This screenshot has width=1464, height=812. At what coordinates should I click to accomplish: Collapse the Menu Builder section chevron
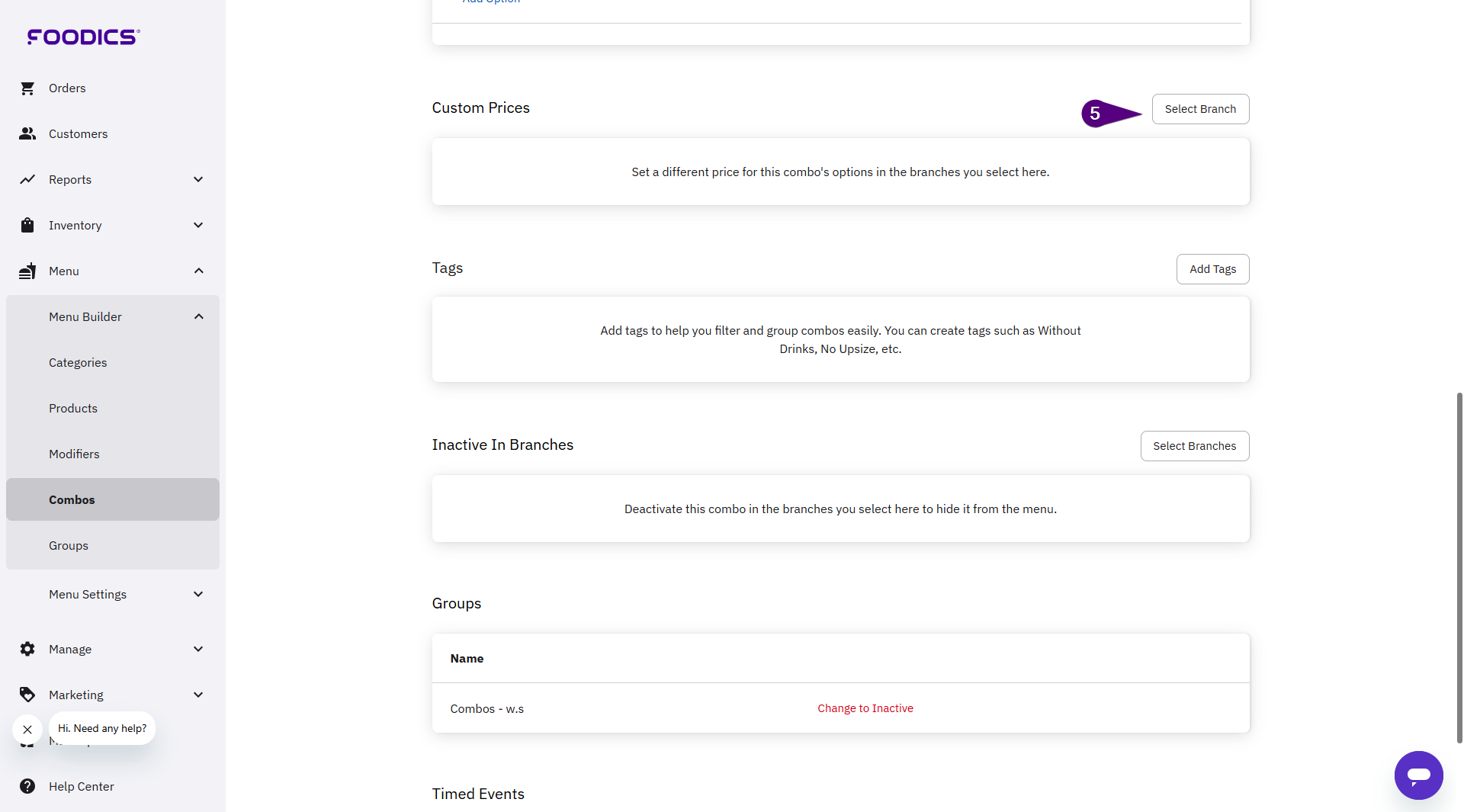(198, 316)
